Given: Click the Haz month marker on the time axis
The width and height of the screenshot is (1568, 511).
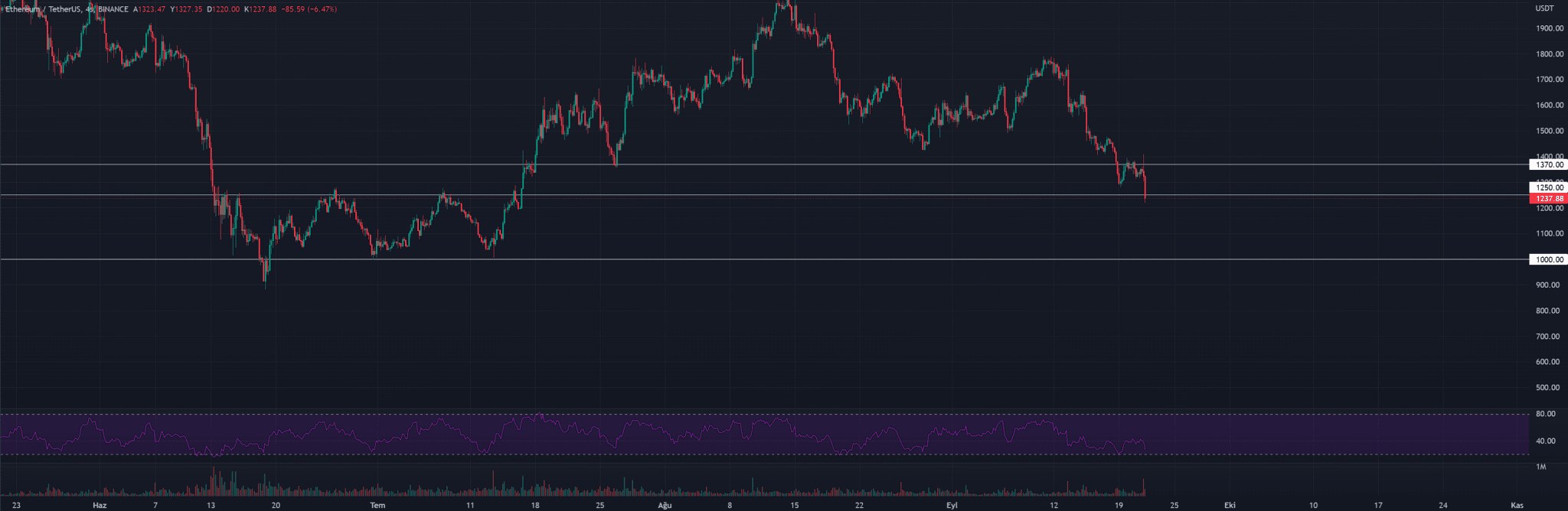Looking at the screenshot, I should tap(99, 506).
